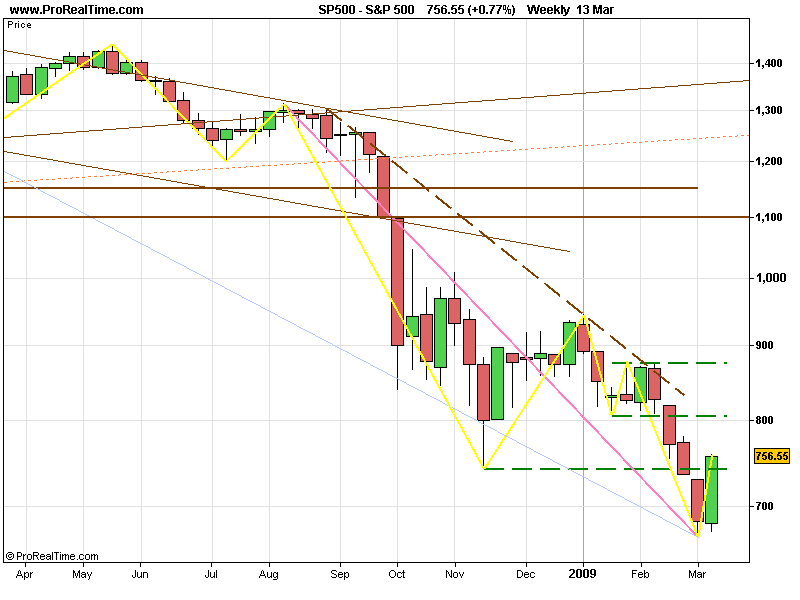Viewport: 800px width, 600px height.
Task: Click the Sep label on time axis
Action: pyautogui.click(x=340, y=574)
